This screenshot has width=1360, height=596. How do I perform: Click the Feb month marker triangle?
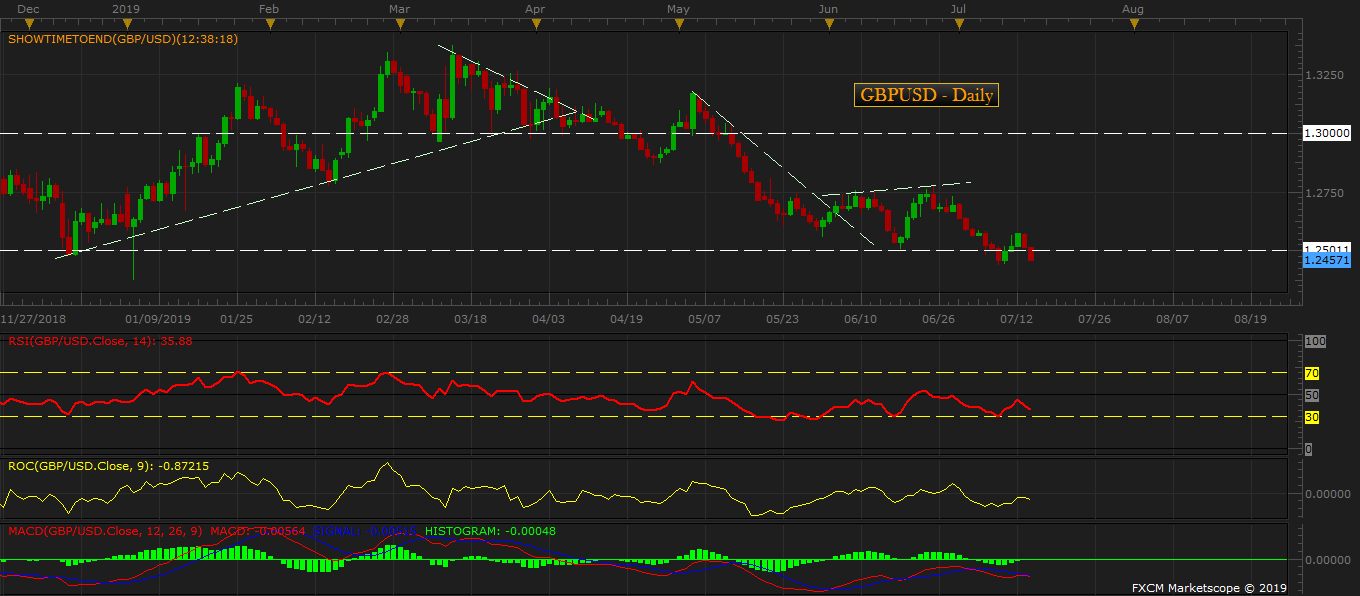268,23
